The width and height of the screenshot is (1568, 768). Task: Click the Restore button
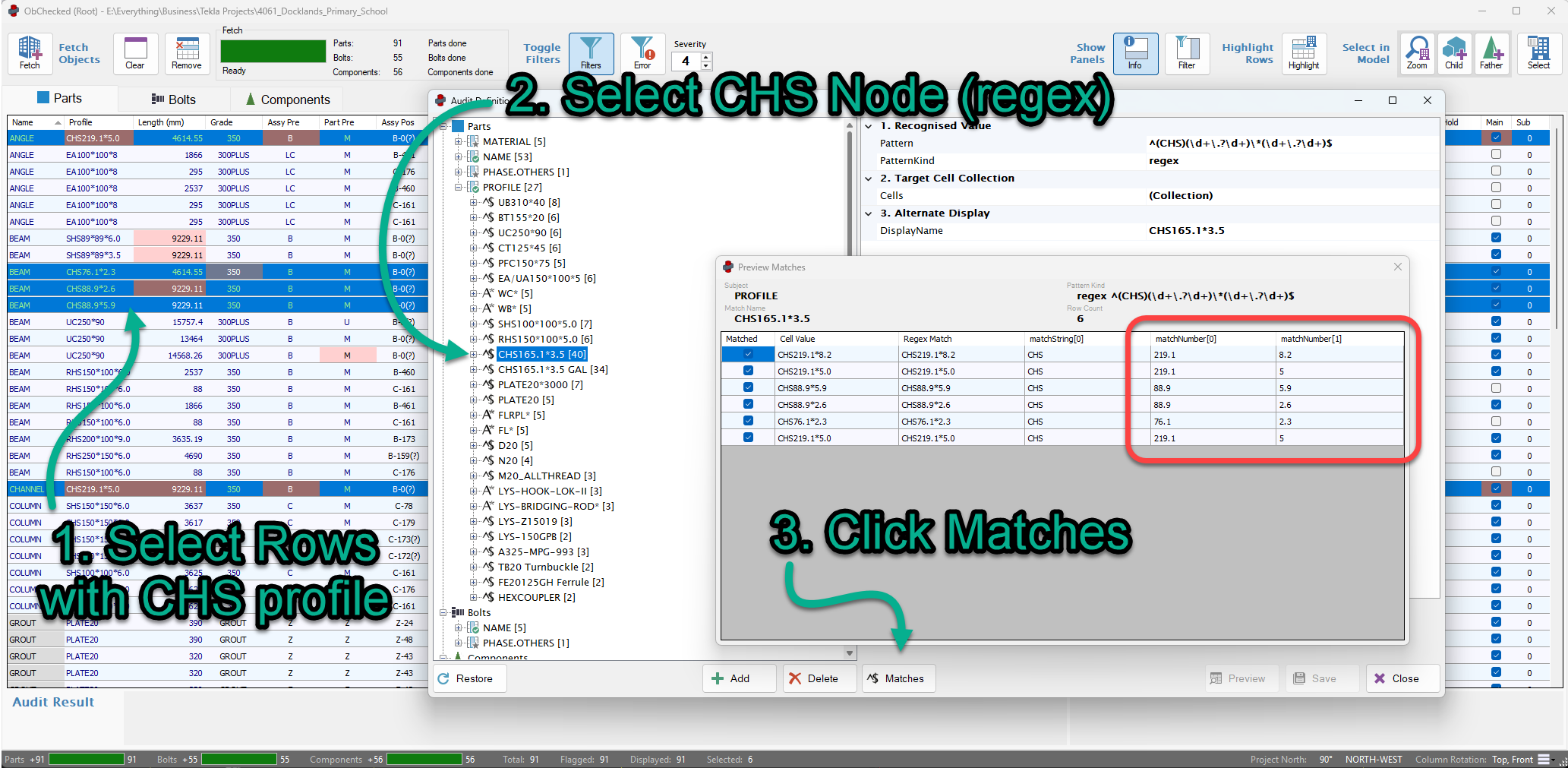tap(468, 678)
